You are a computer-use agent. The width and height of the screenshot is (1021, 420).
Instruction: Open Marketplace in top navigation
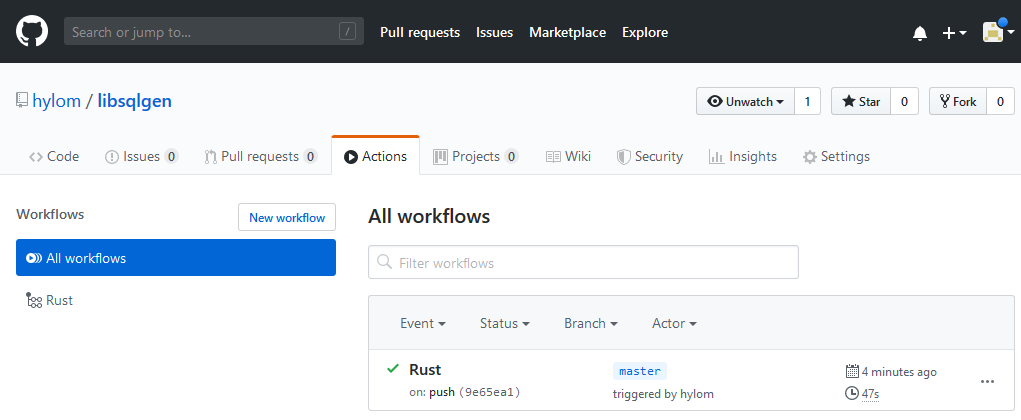click(x=567, y=32)
